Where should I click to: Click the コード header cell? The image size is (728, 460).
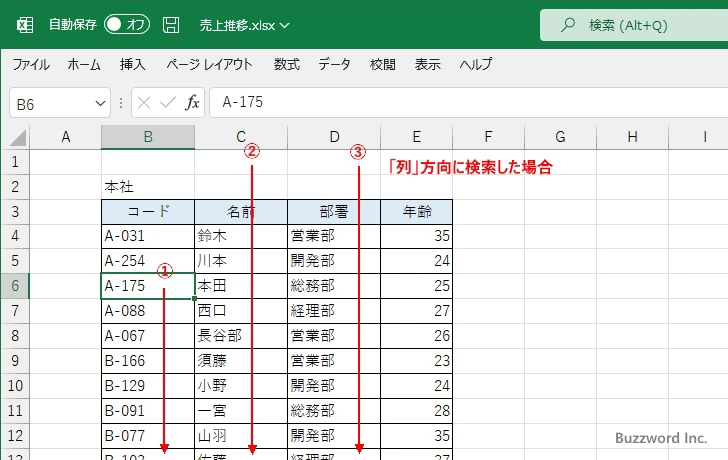point(148,212)
